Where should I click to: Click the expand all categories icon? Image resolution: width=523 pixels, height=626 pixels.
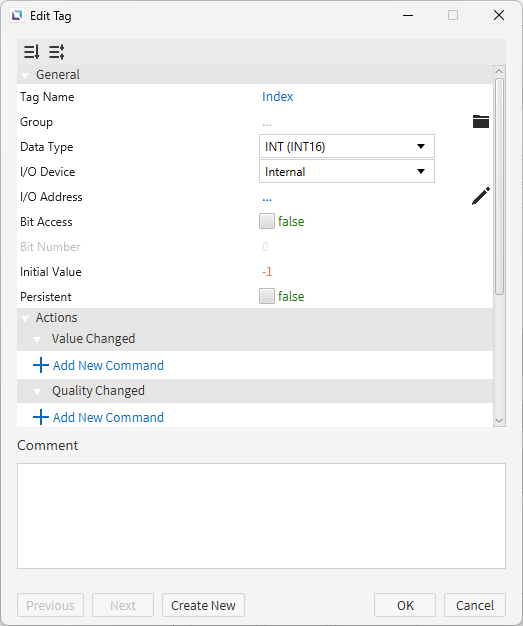[57, 52]
